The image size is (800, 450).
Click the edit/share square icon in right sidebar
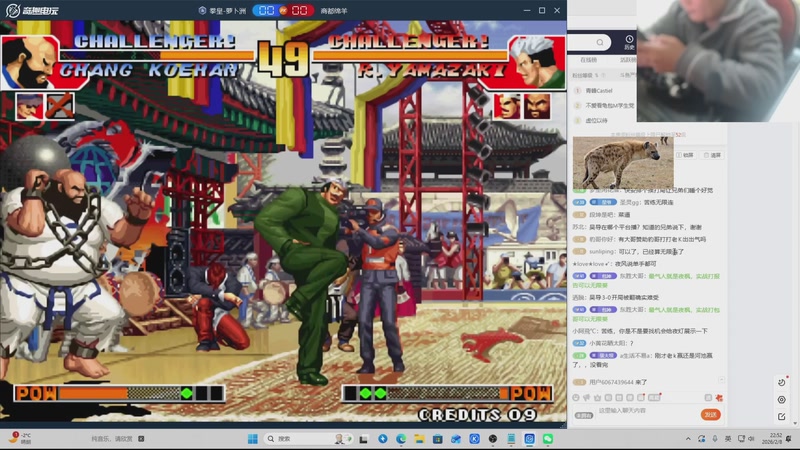pos(782,416)
